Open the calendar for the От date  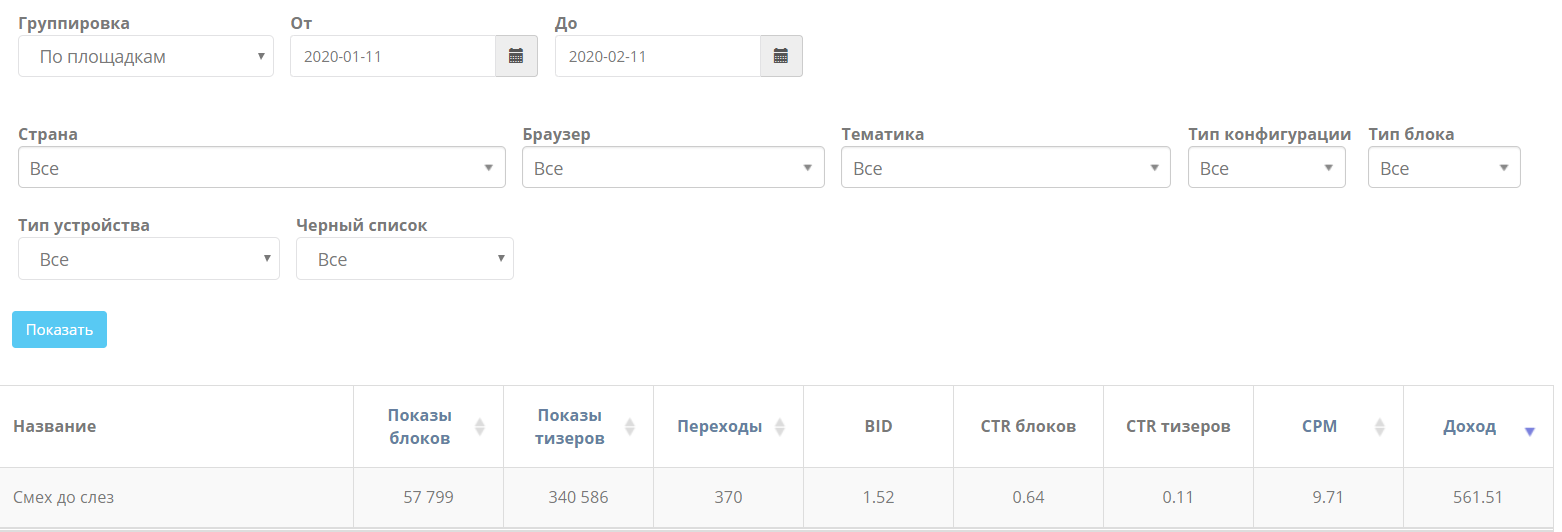(x=516, y=56)
